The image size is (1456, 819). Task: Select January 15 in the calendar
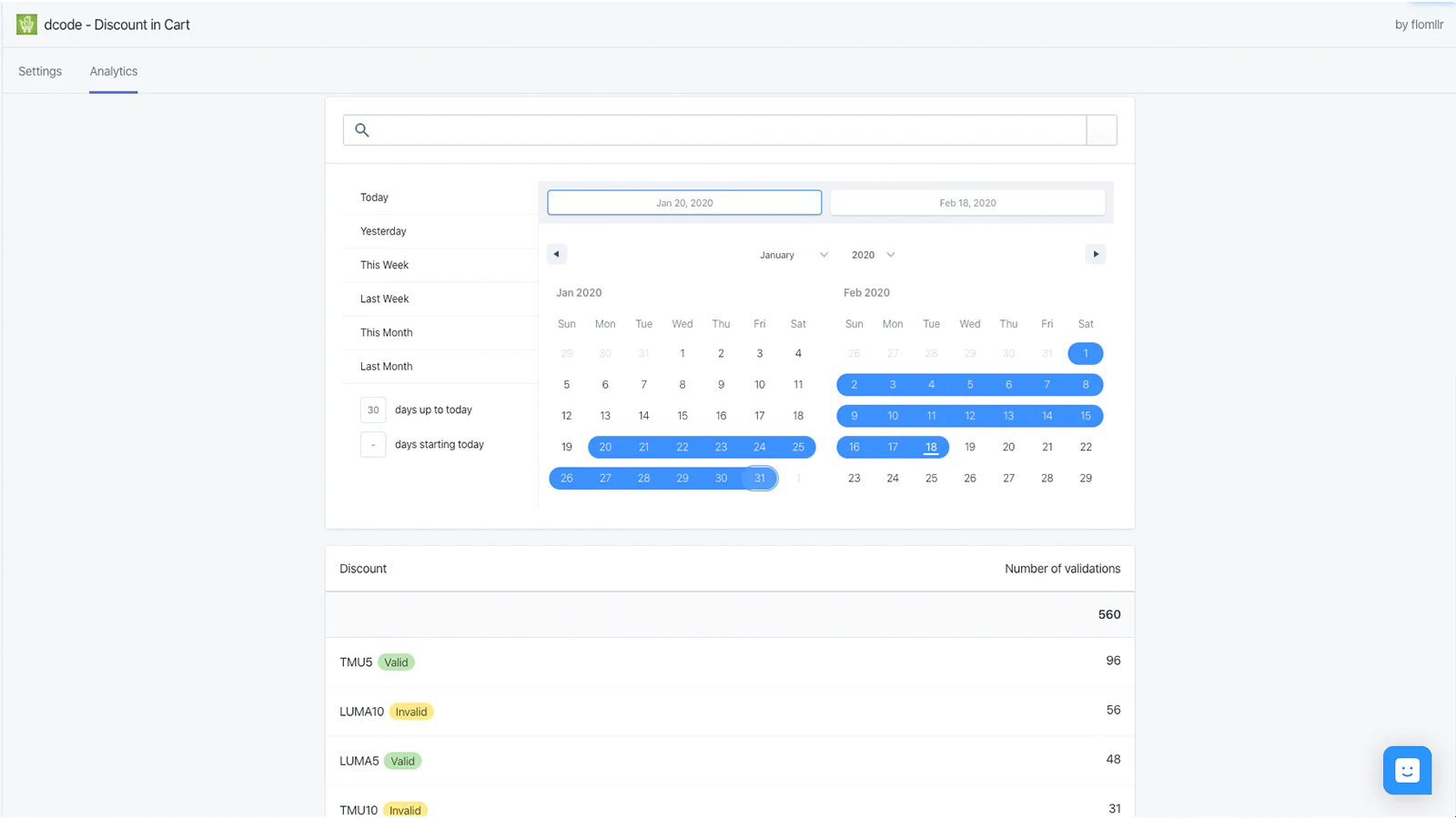682,416
